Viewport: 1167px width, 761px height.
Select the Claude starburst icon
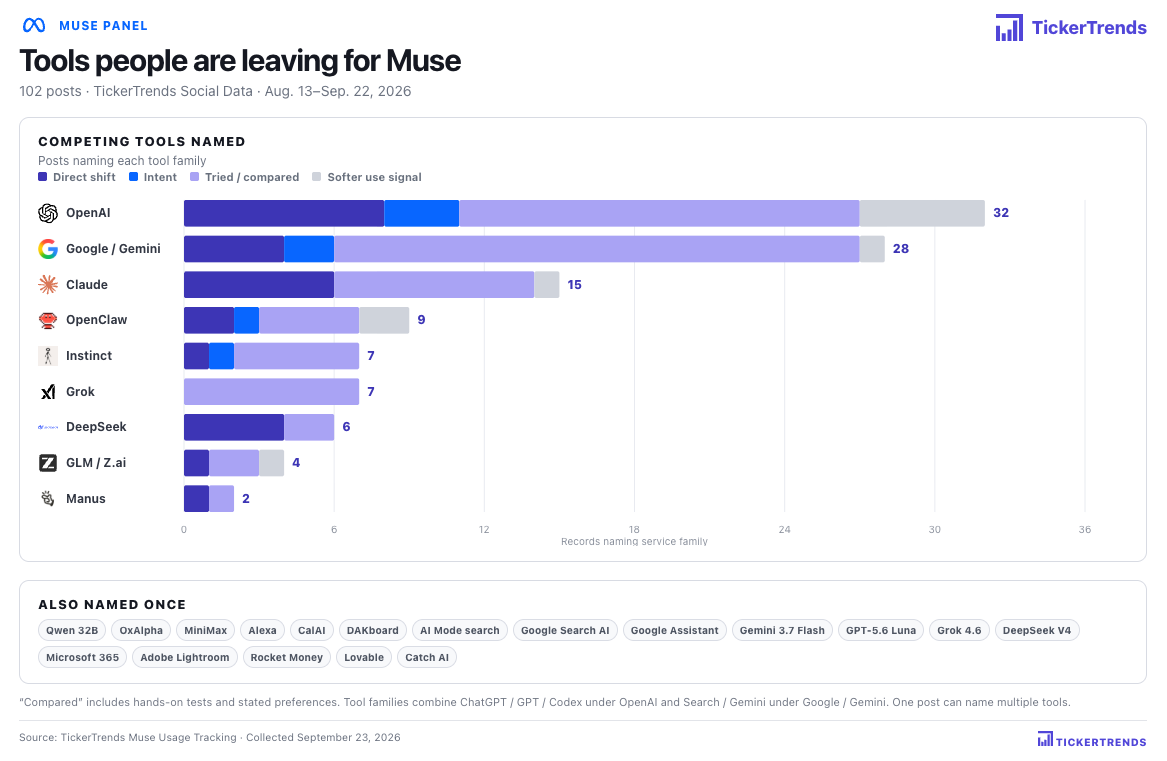click(x=48, y=284)
